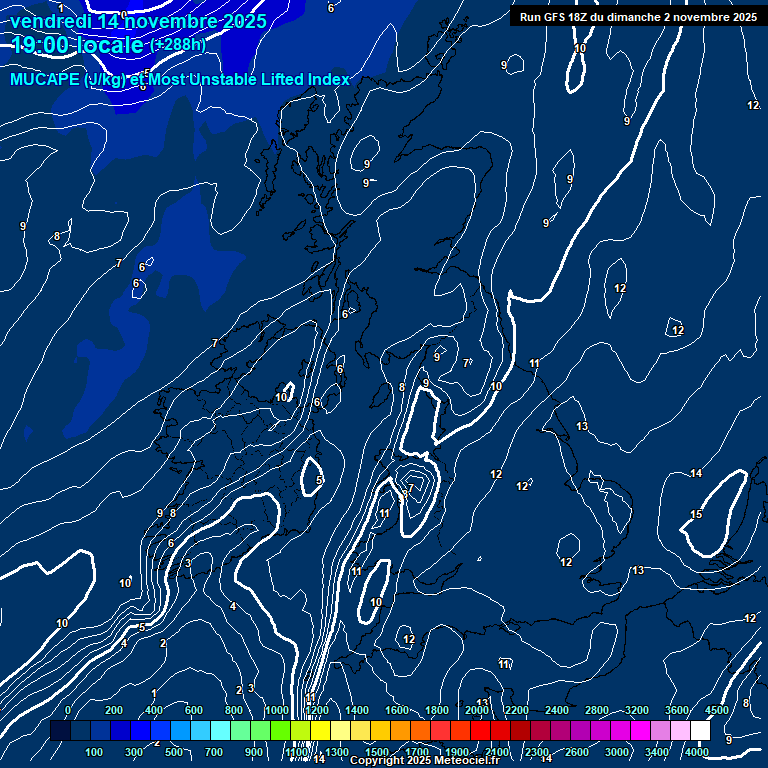The image size is (768, 768).
Task: Click the legend value '3600'
Action: click(677, 710)
